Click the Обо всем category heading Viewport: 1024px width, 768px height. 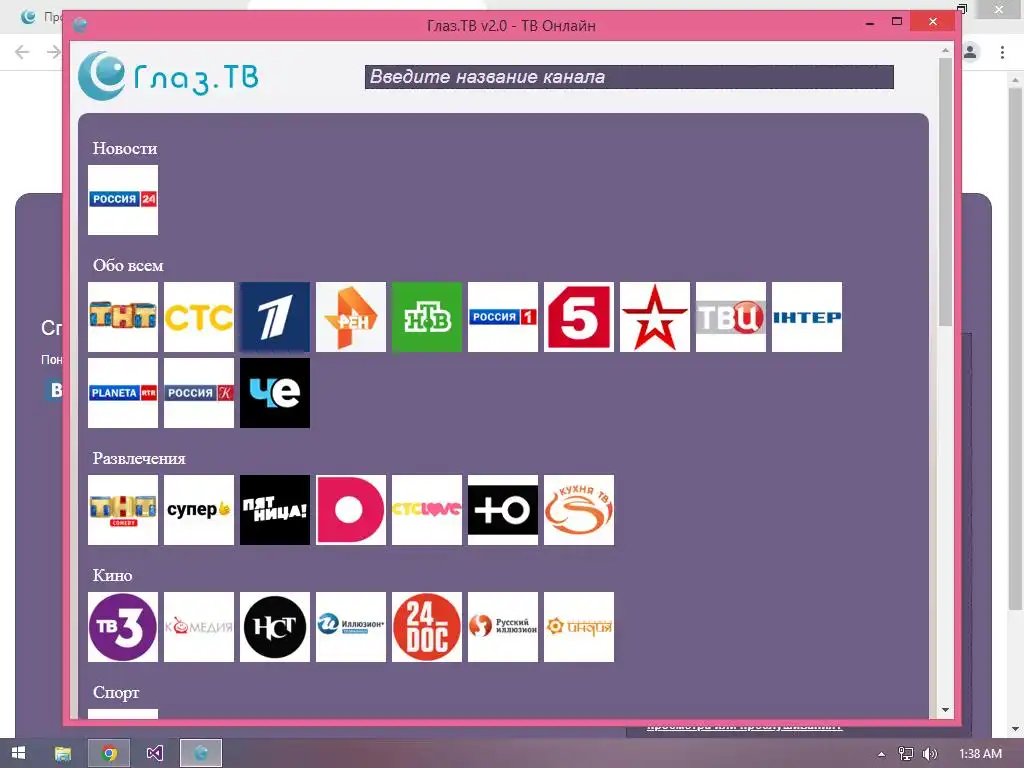(x=128, y=265)
